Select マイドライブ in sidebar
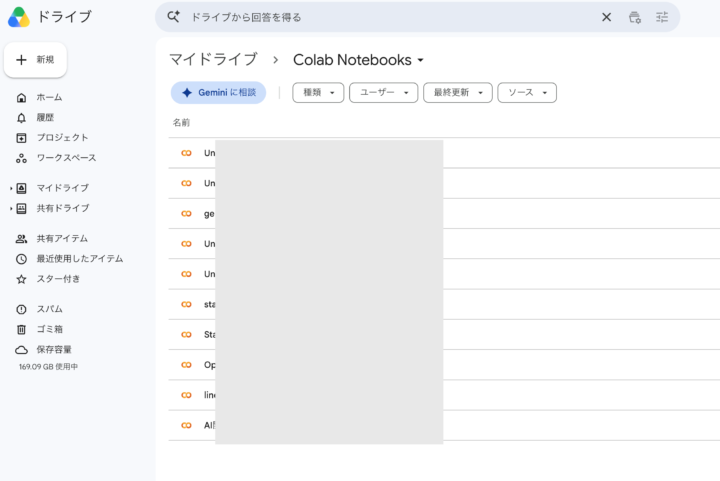 (63, 188)
